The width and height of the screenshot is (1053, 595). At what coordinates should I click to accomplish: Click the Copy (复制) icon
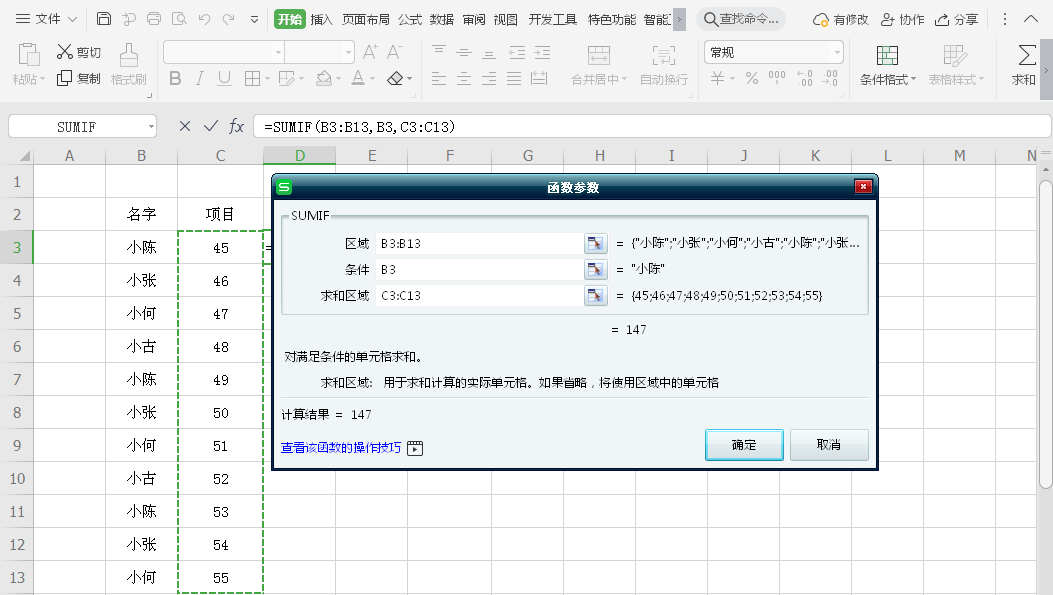pos(64,79)
